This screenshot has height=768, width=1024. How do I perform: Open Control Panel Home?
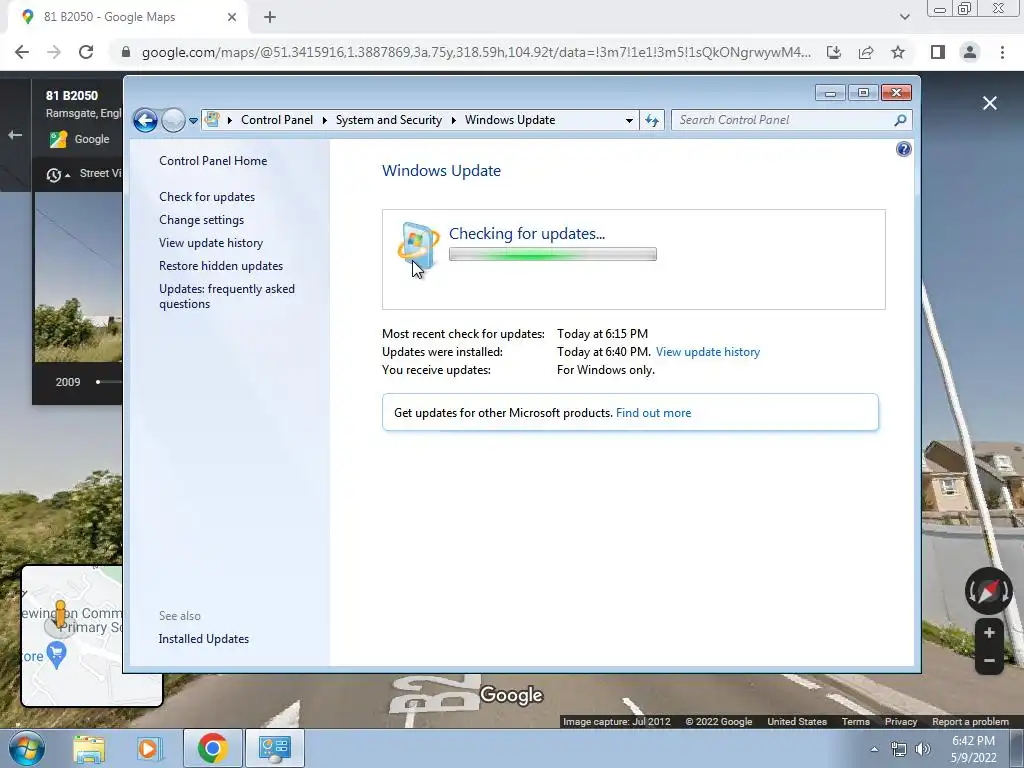[213, 161]
